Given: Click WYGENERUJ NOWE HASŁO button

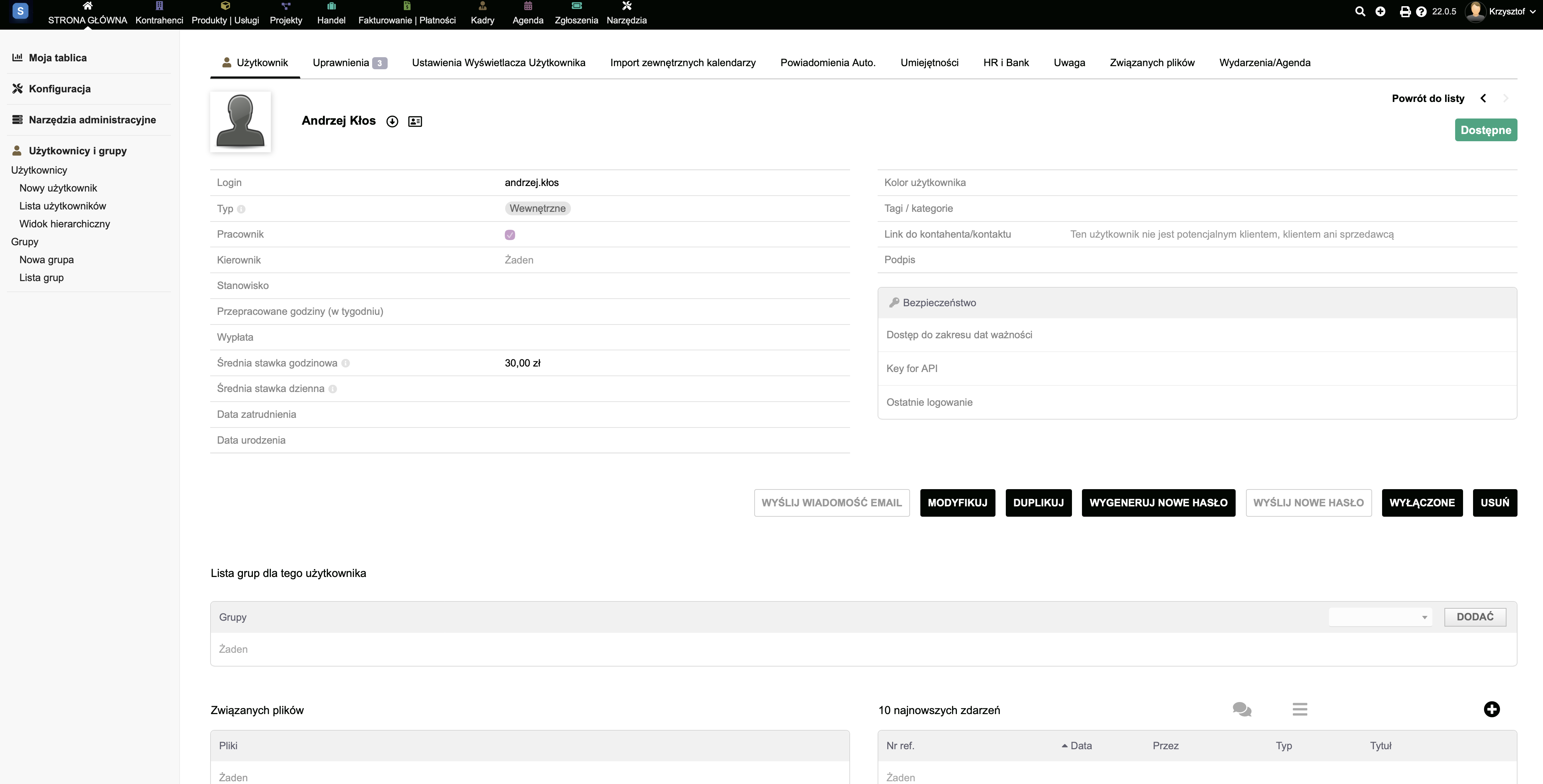Looking at the screenshot, I should point(1158,503).
